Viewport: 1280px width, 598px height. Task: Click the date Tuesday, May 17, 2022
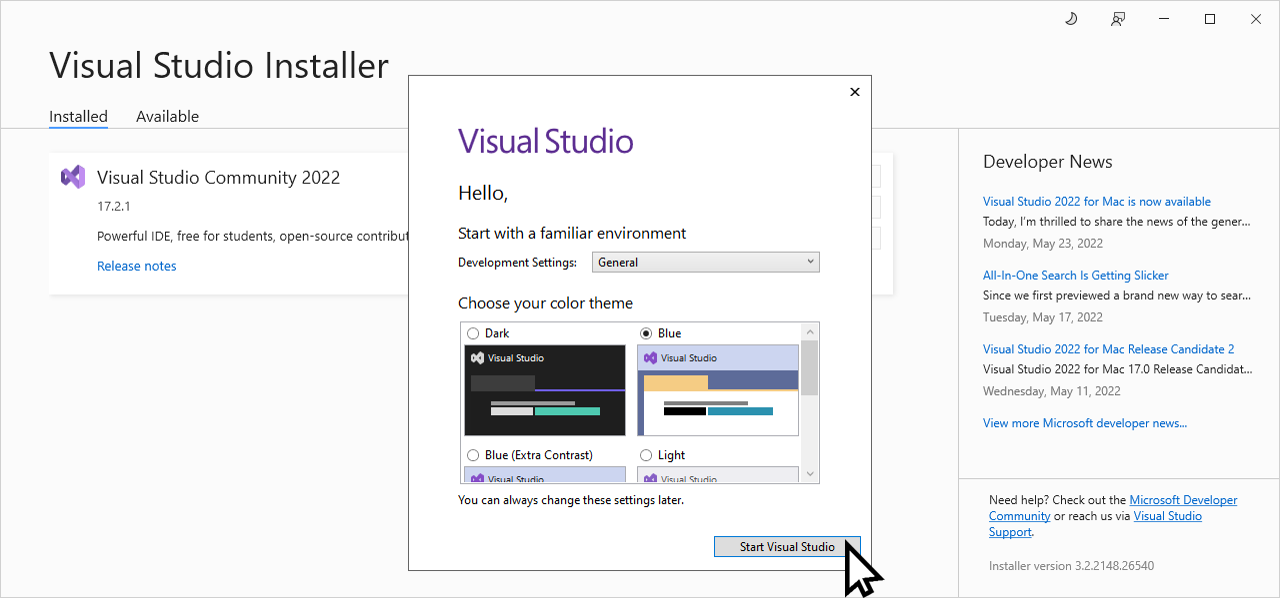pyautogui.click(x=1043, y=317)
